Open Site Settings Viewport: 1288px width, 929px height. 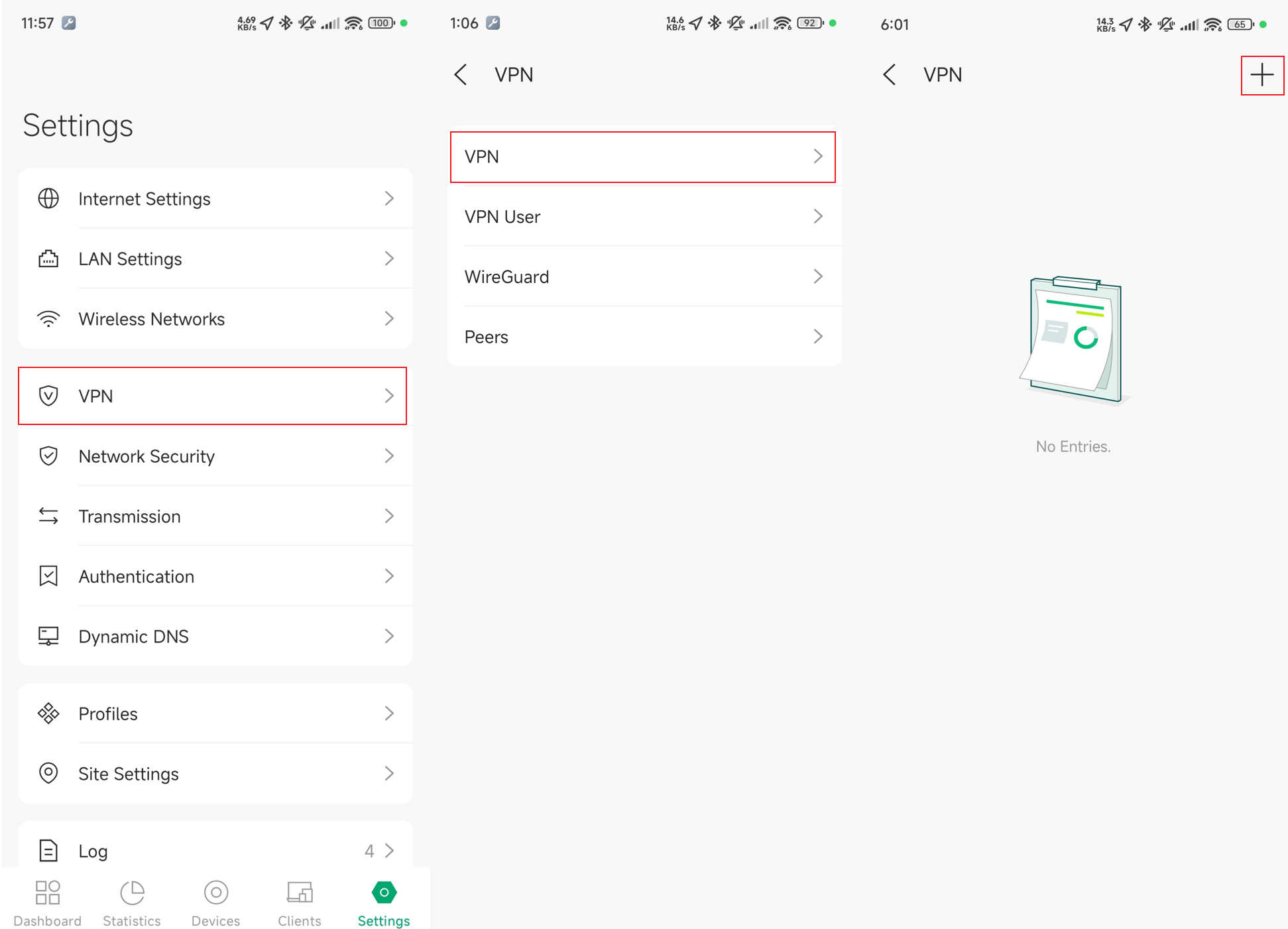point(129,773)
